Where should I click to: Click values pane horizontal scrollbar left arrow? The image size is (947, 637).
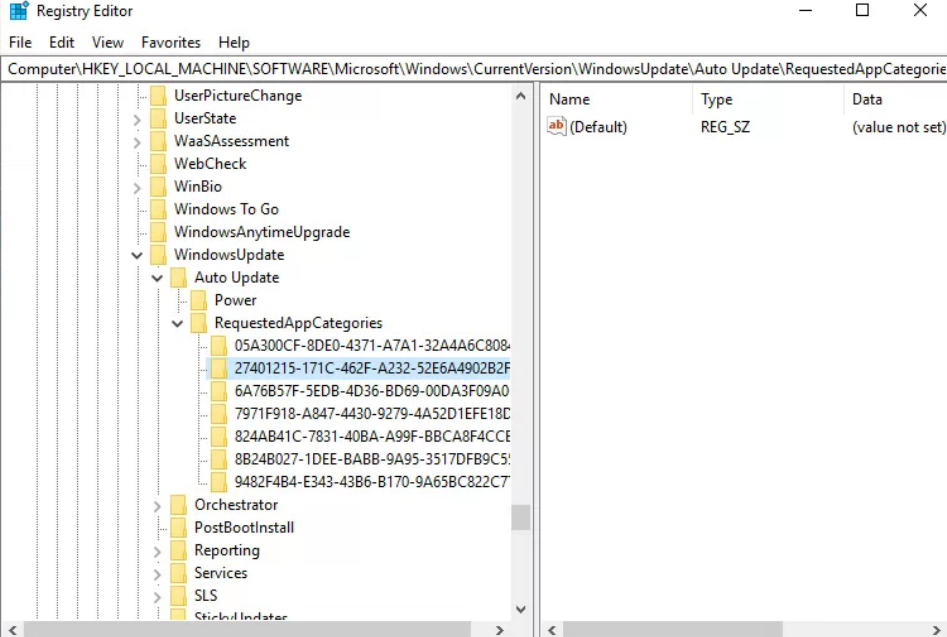coord(551,629)
